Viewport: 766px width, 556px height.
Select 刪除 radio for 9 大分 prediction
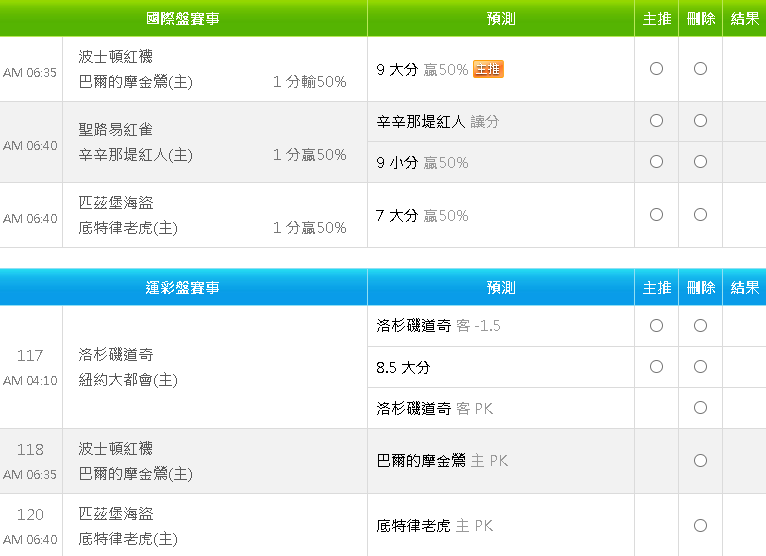pos(700,69)
